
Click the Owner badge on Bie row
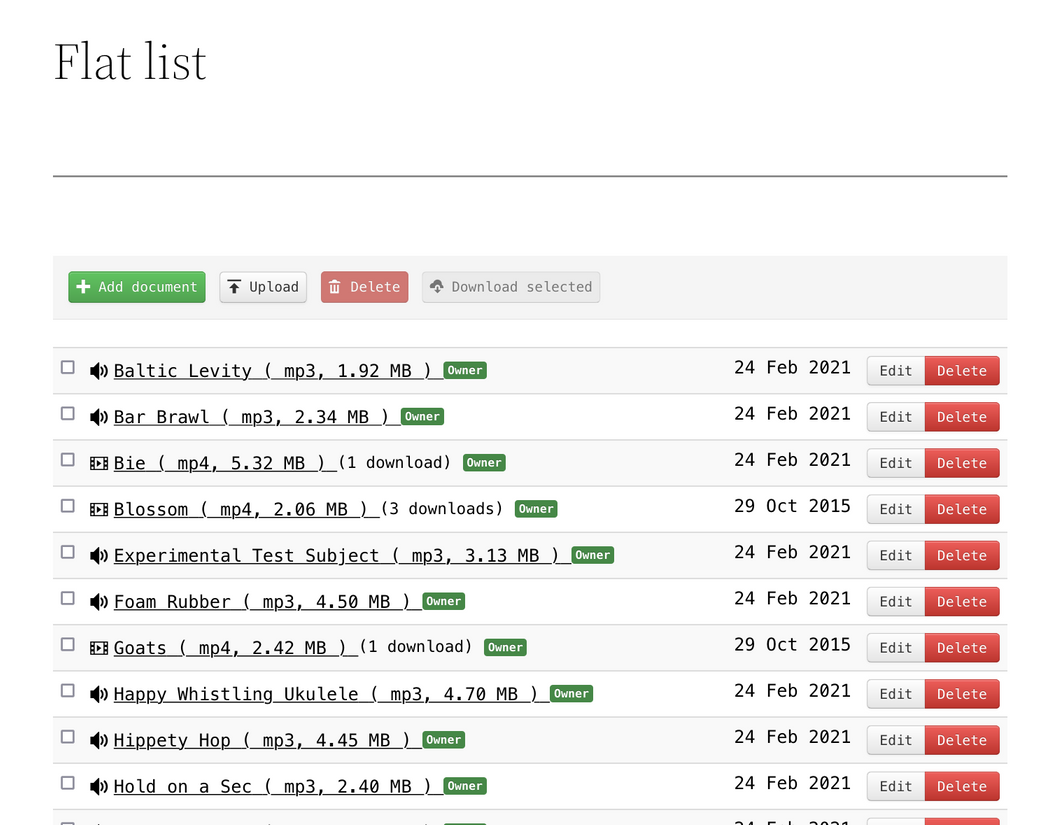pos(484,463)
